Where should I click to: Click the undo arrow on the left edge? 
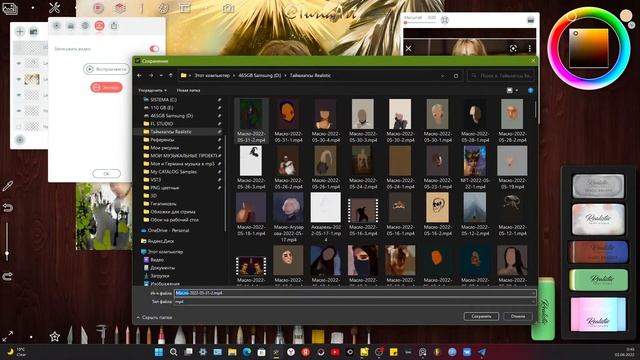(x=7, y=208)
